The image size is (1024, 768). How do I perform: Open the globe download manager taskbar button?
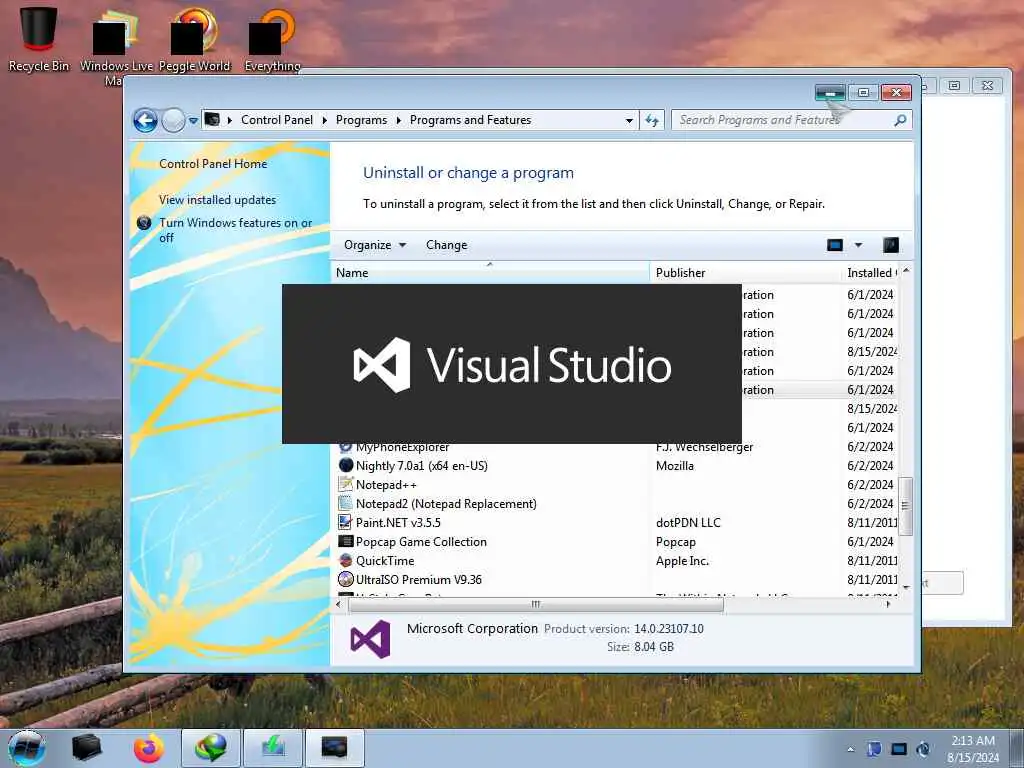coord(211,748)
